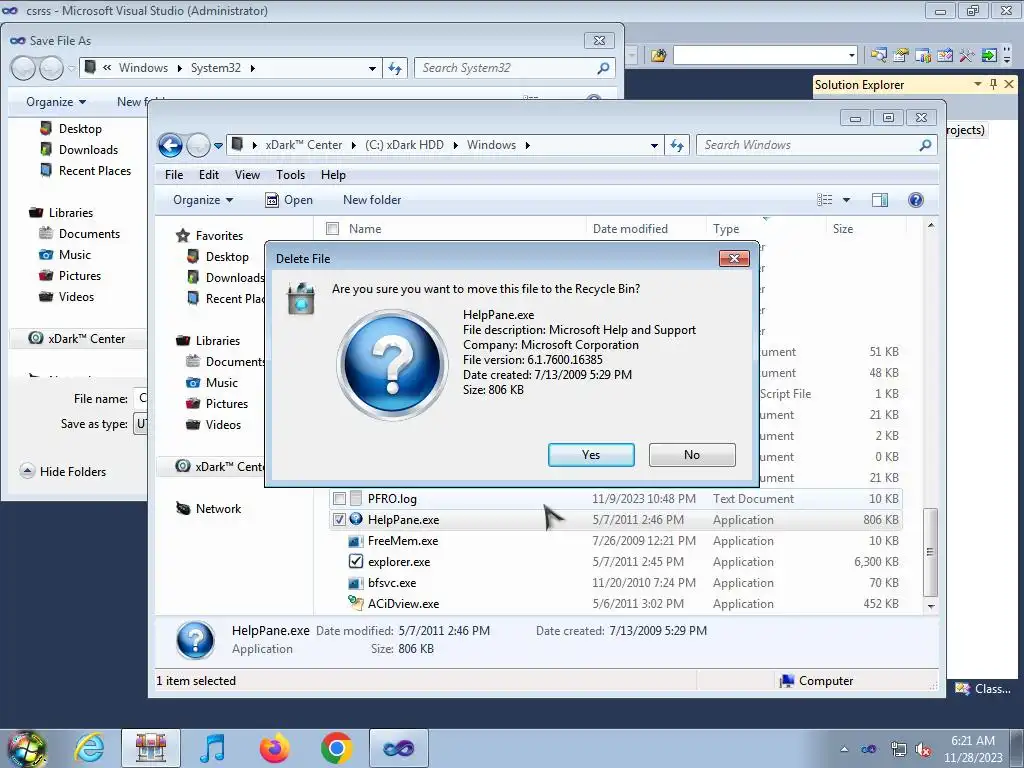Viewport: 1024px width, 768px height.
Task: Close the Delete File dialog
Action: 734,259
